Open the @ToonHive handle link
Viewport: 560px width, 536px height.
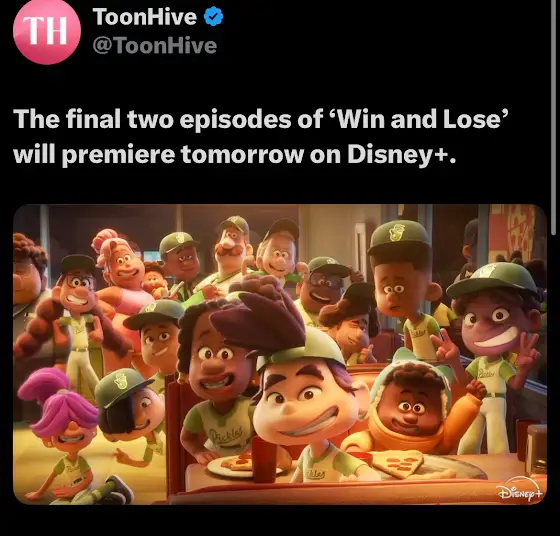click(x=155, y=46)
